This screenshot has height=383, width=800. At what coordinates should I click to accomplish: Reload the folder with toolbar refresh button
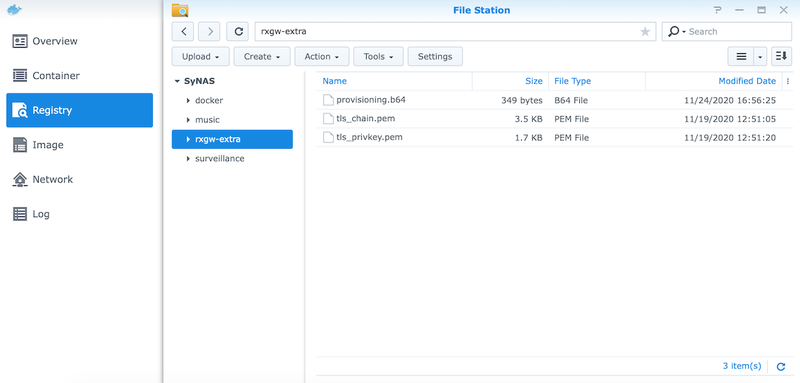(238, 32)
